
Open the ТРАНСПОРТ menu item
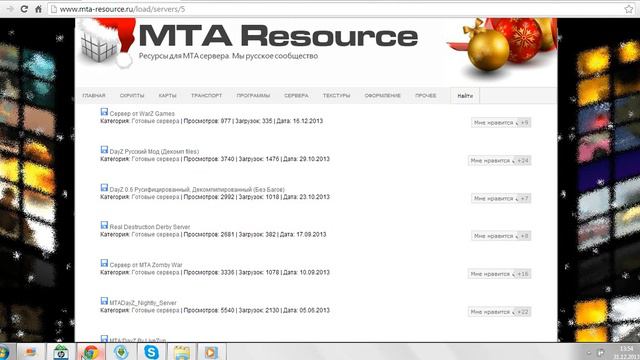pyautogui.click(x=207, y=96)
